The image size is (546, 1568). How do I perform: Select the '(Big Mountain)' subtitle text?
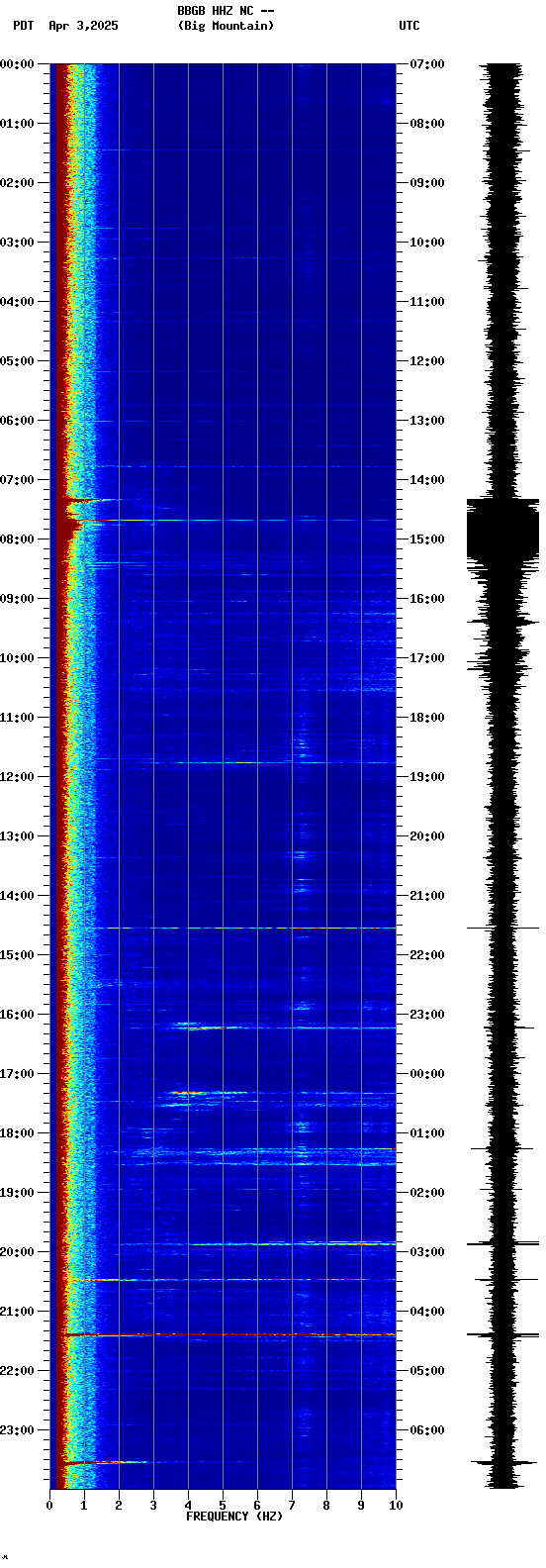tap(226, 26)
